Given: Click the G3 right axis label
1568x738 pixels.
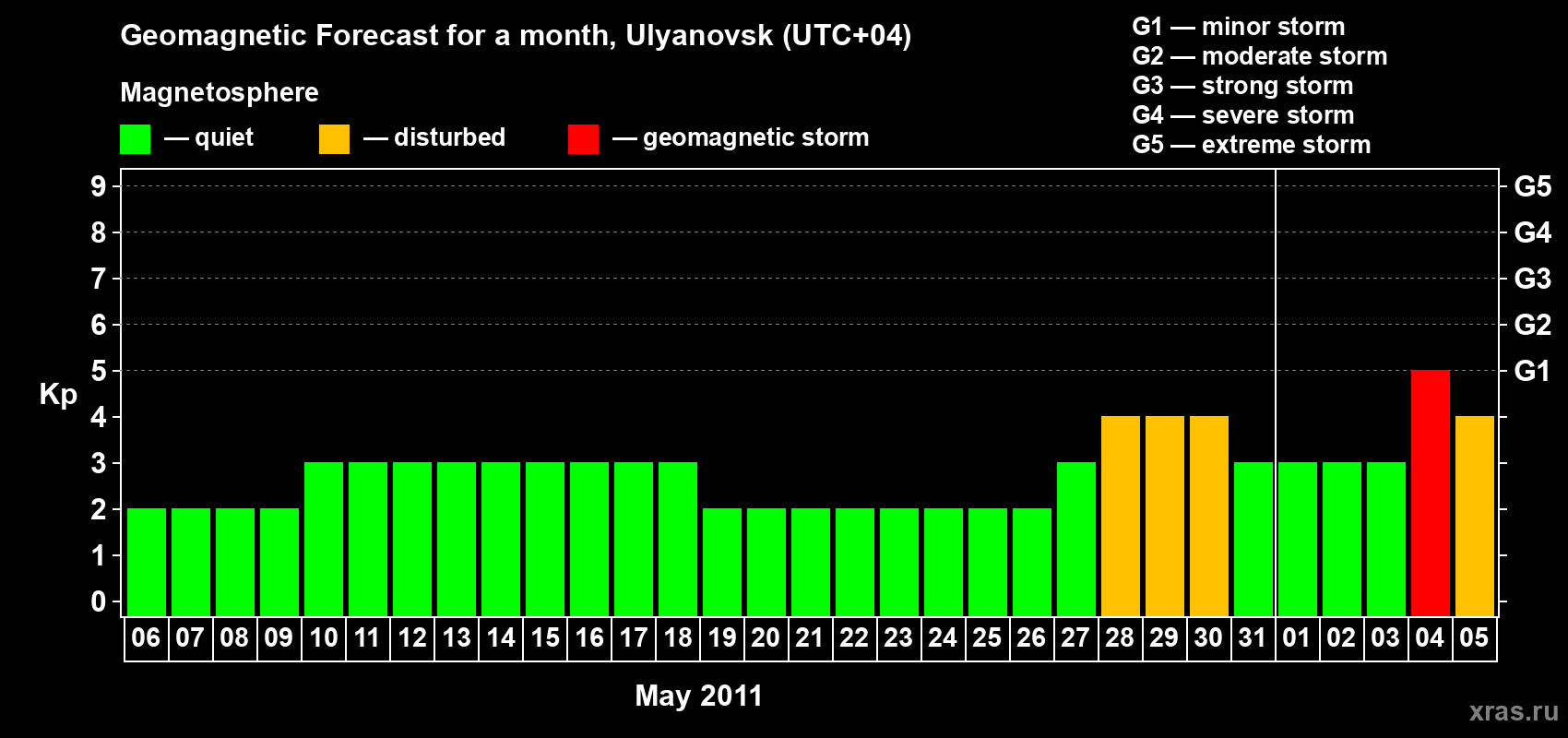Looking at the screenshot, I should (x=1533, y=279).
